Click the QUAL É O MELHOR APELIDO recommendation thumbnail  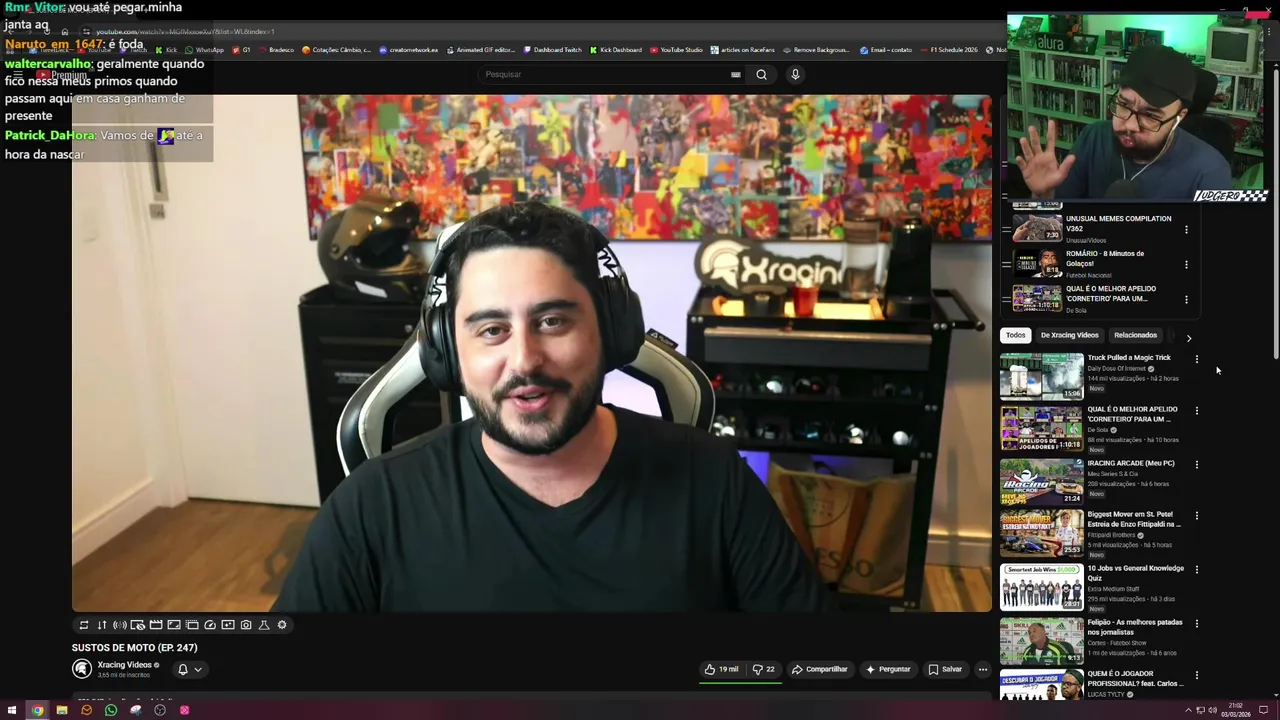pyautogui.click(x=1041, y=428)
